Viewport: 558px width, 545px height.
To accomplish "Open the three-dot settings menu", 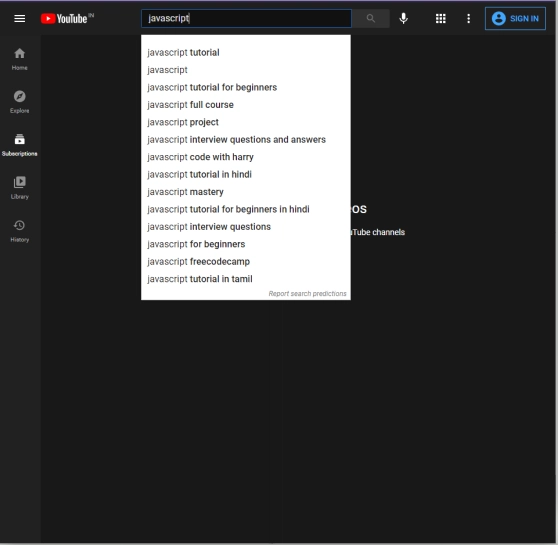I will pos(468,19).
